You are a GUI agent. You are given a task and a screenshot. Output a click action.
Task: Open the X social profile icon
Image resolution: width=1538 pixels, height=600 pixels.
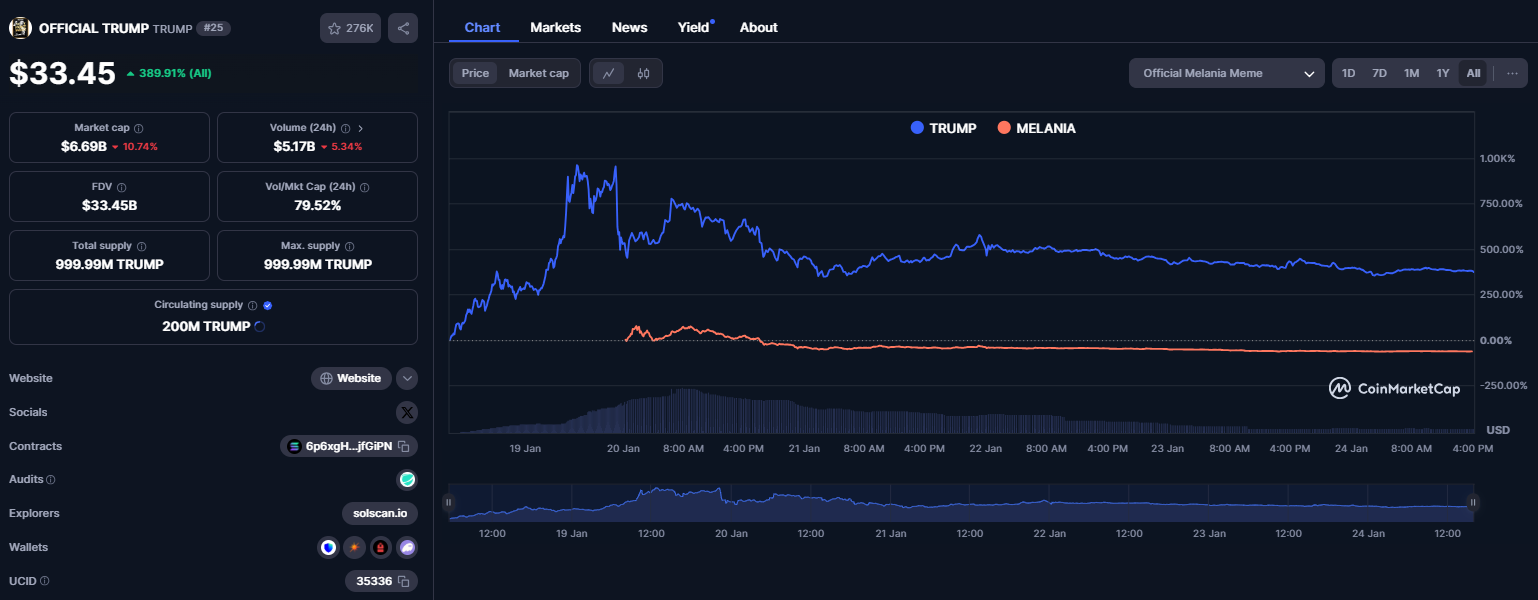(407, 412)
